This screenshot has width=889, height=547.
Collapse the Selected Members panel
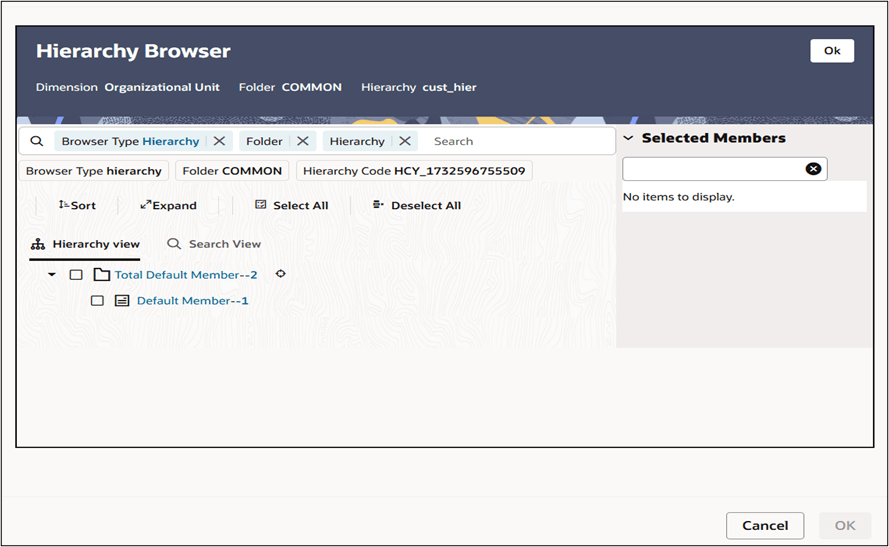coord(628,138)
